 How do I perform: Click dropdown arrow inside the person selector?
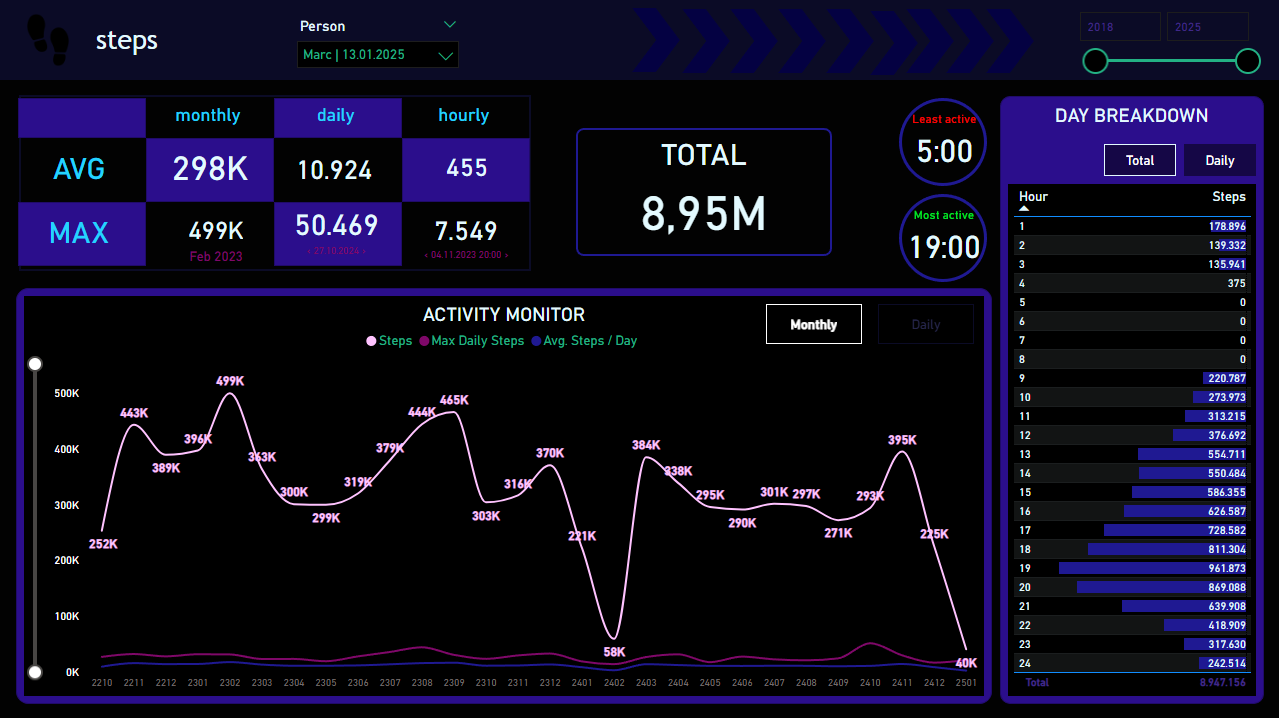[446, 56]
